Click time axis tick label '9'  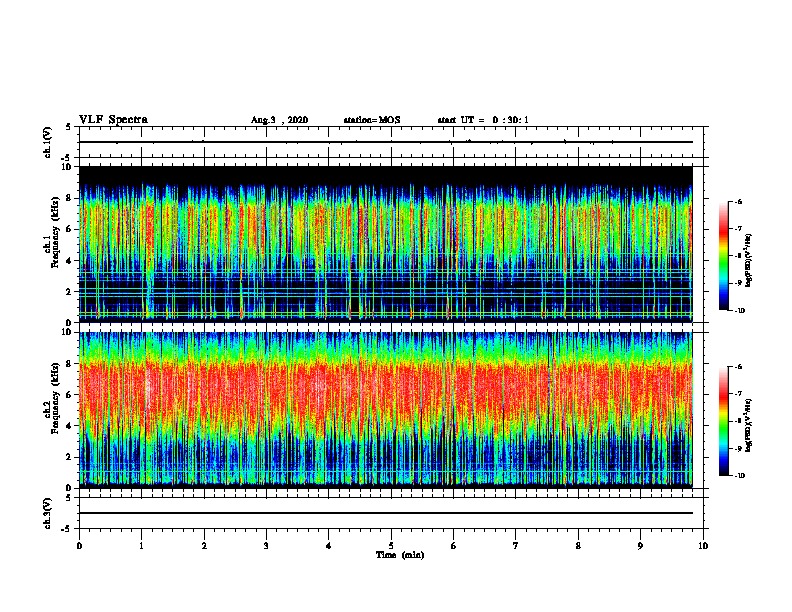coord(641,545)
